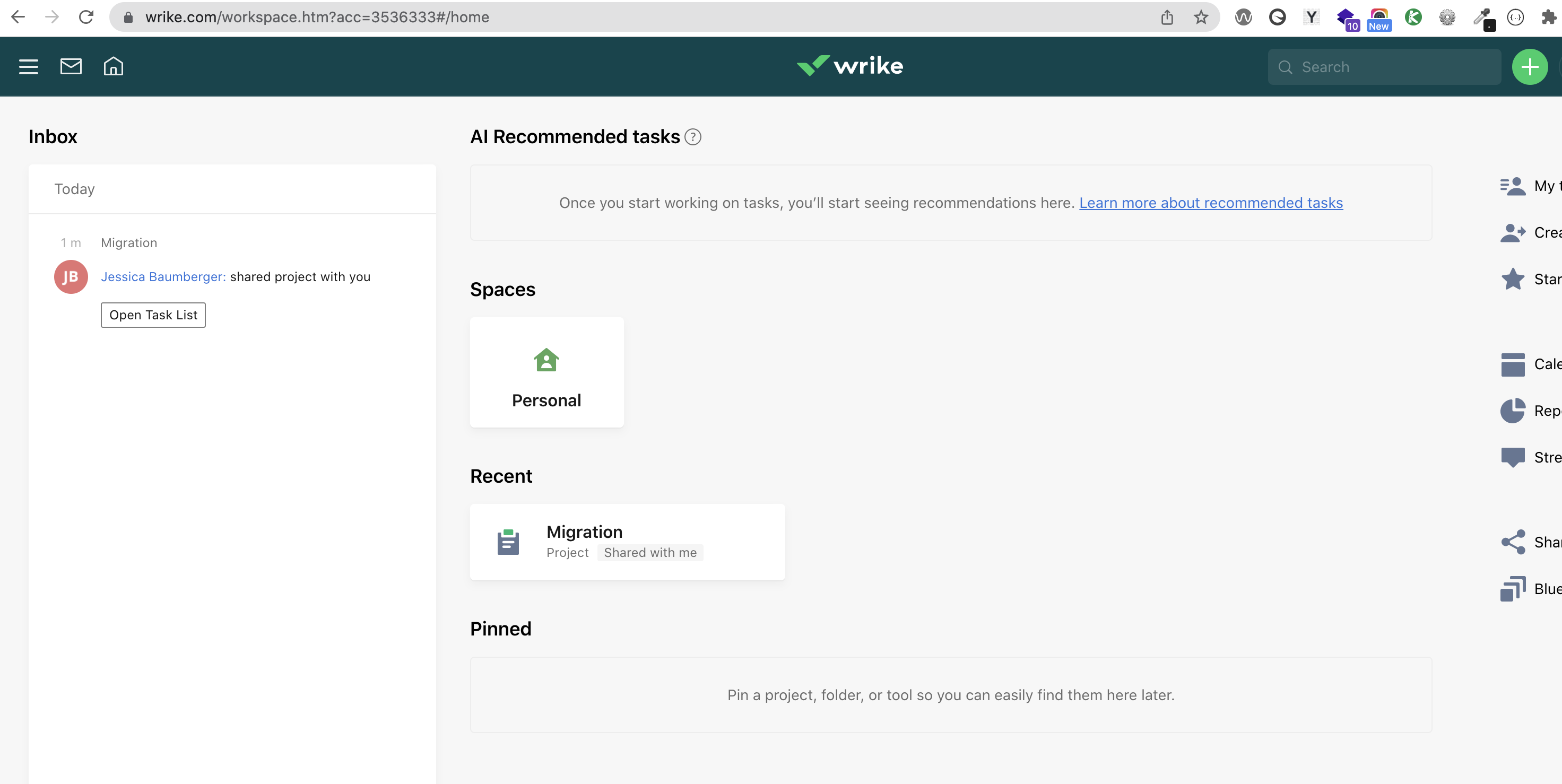Click the Shared with me tag
Viewport: 1562px width, 784px height.
click(x=650, y=552)
